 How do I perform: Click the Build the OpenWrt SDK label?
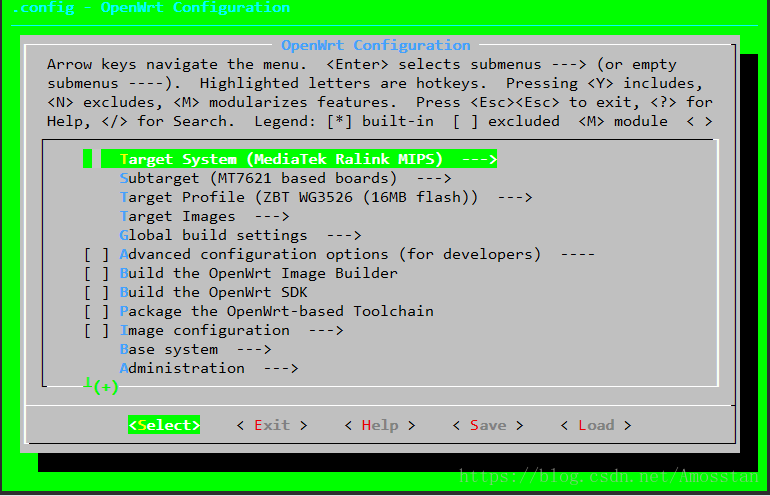coord(214,293)
